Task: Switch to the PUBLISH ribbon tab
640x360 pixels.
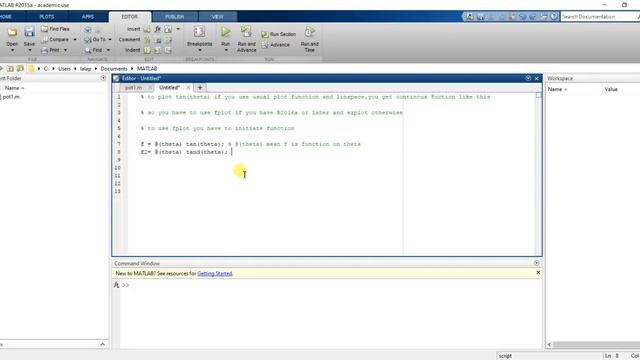Action: coord(175,17)
